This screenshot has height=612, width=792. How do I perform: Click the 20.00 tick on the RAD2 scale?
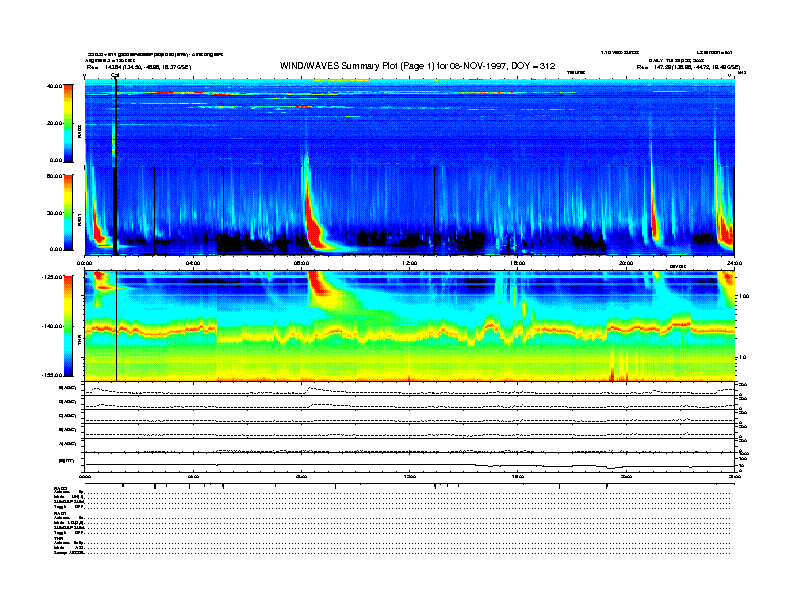(55, 123)
